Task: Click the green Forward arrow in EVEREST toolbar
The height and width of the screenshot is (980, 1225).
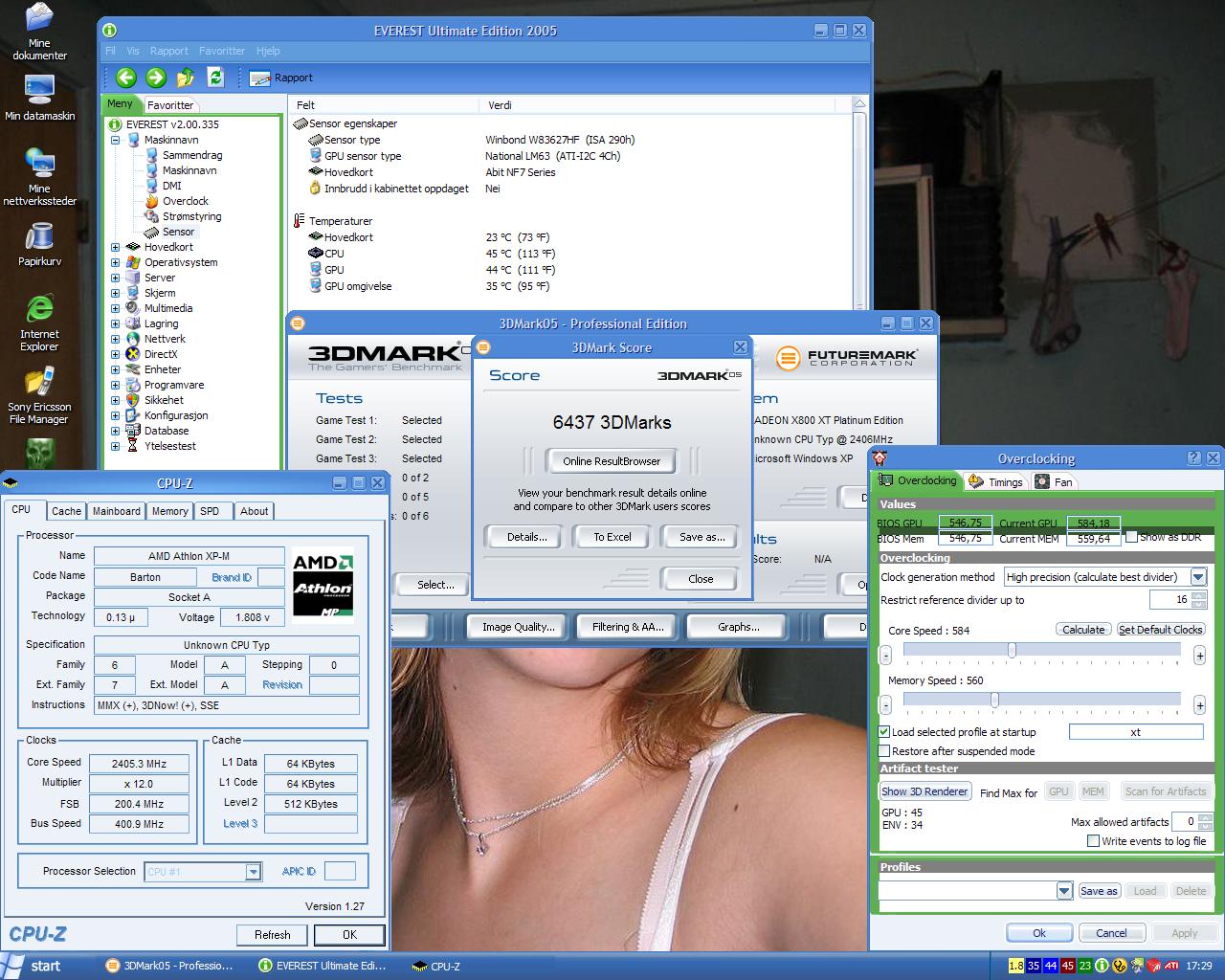Action: click(x=156, y=78)
